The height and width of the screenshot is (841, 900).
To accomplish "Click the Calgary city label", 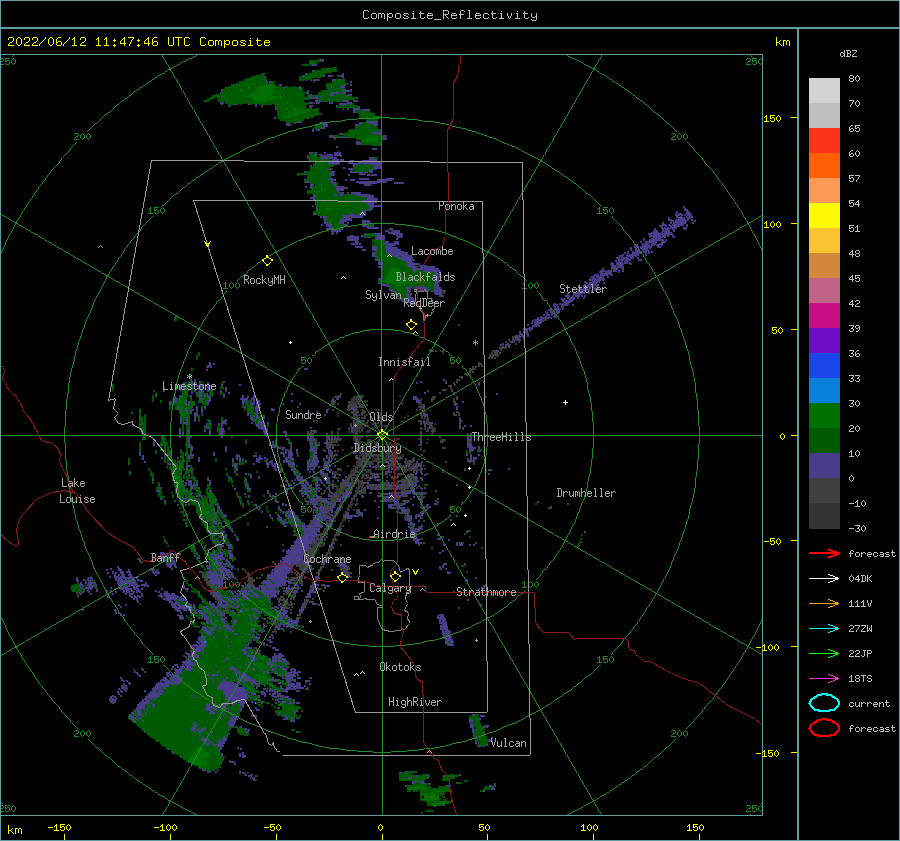I will point(390,588).
